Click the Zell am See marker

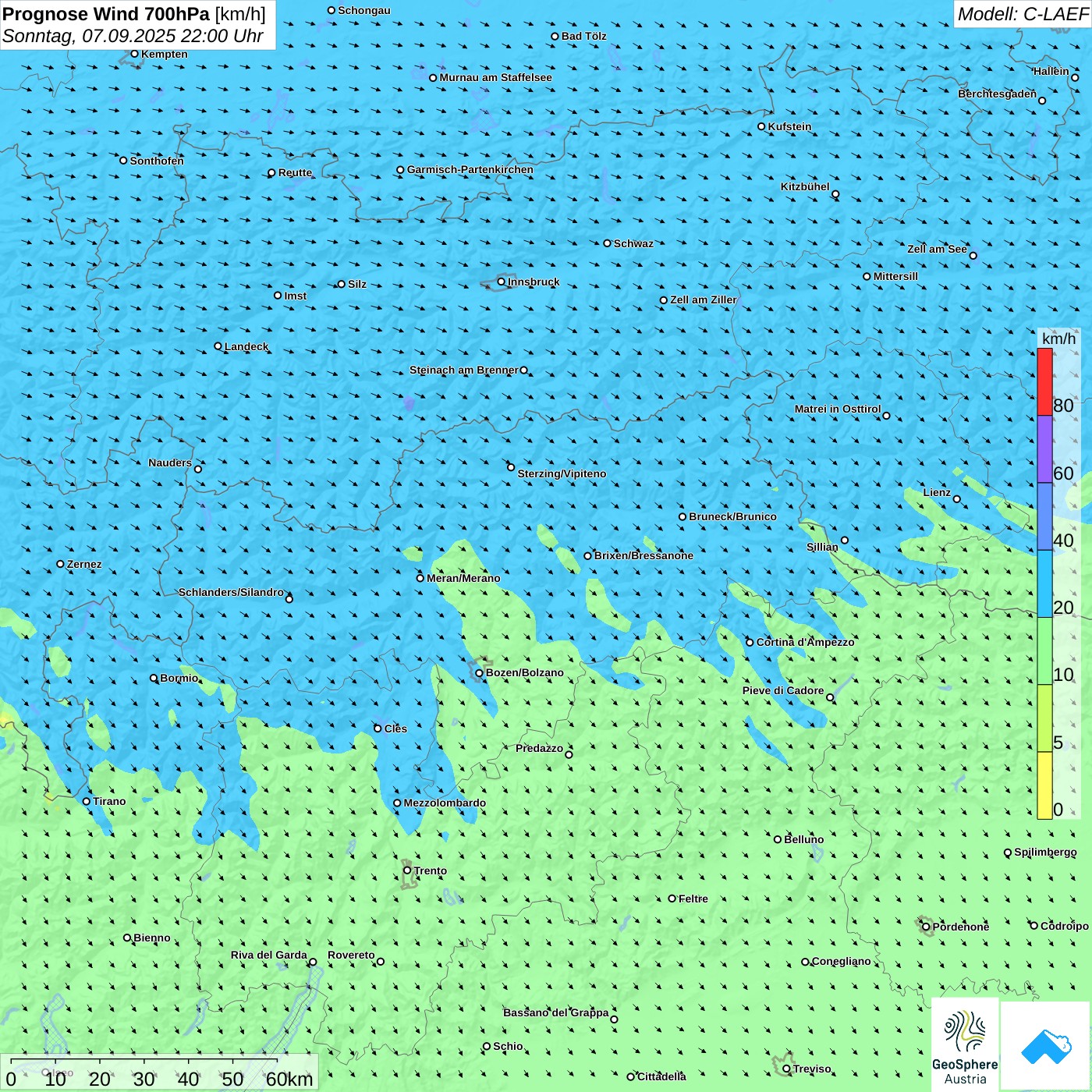(x=973, y=255)
